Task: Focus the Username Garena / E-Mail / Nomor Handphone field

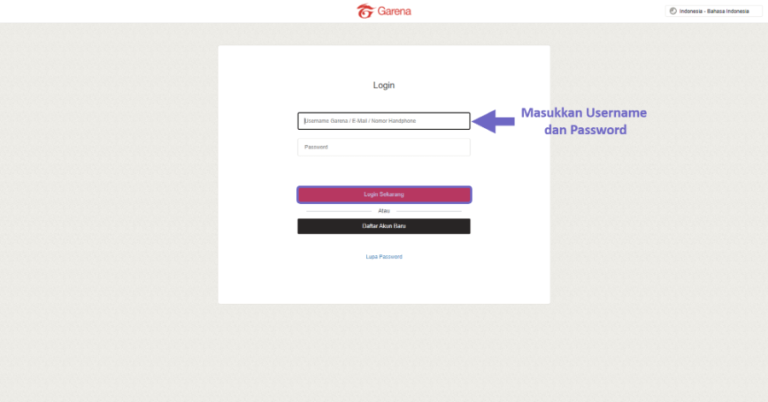Action: coord(384,121)
